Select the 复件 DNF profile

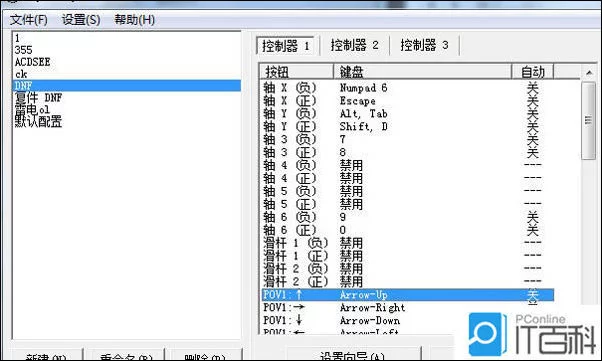(127, 98)
